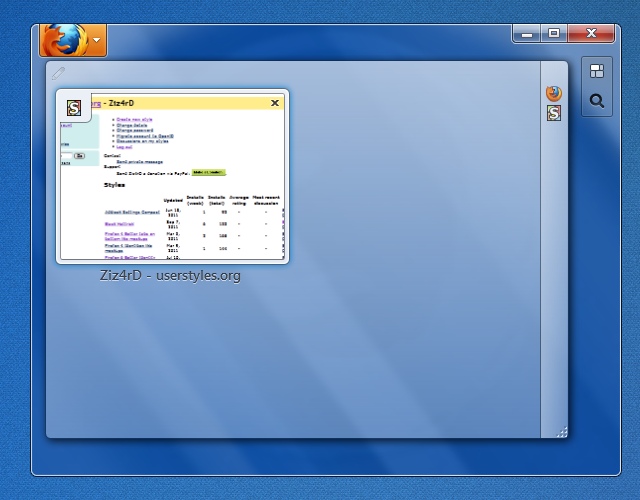Expand the Firefox button dropdown arrow
Image resolution: width=640 pixels, height=500 pixels.
(96, 42)
